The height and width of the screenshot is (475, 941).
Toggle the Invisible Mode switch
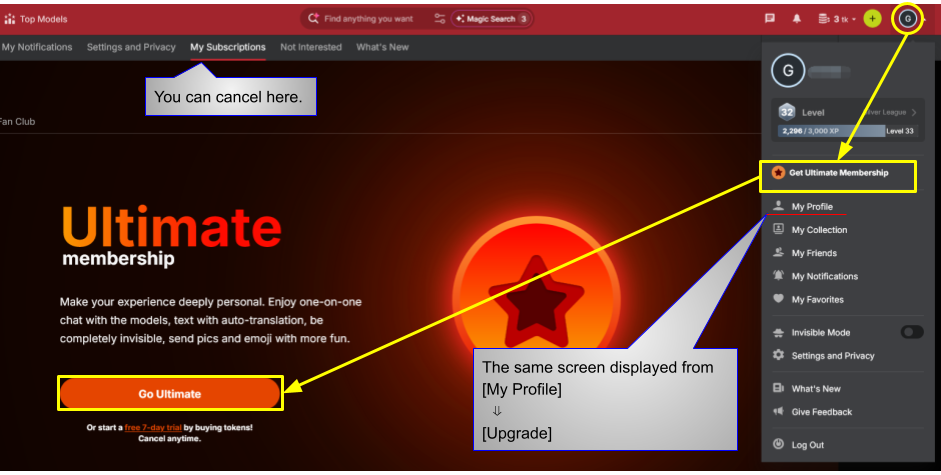pos(912,332)
